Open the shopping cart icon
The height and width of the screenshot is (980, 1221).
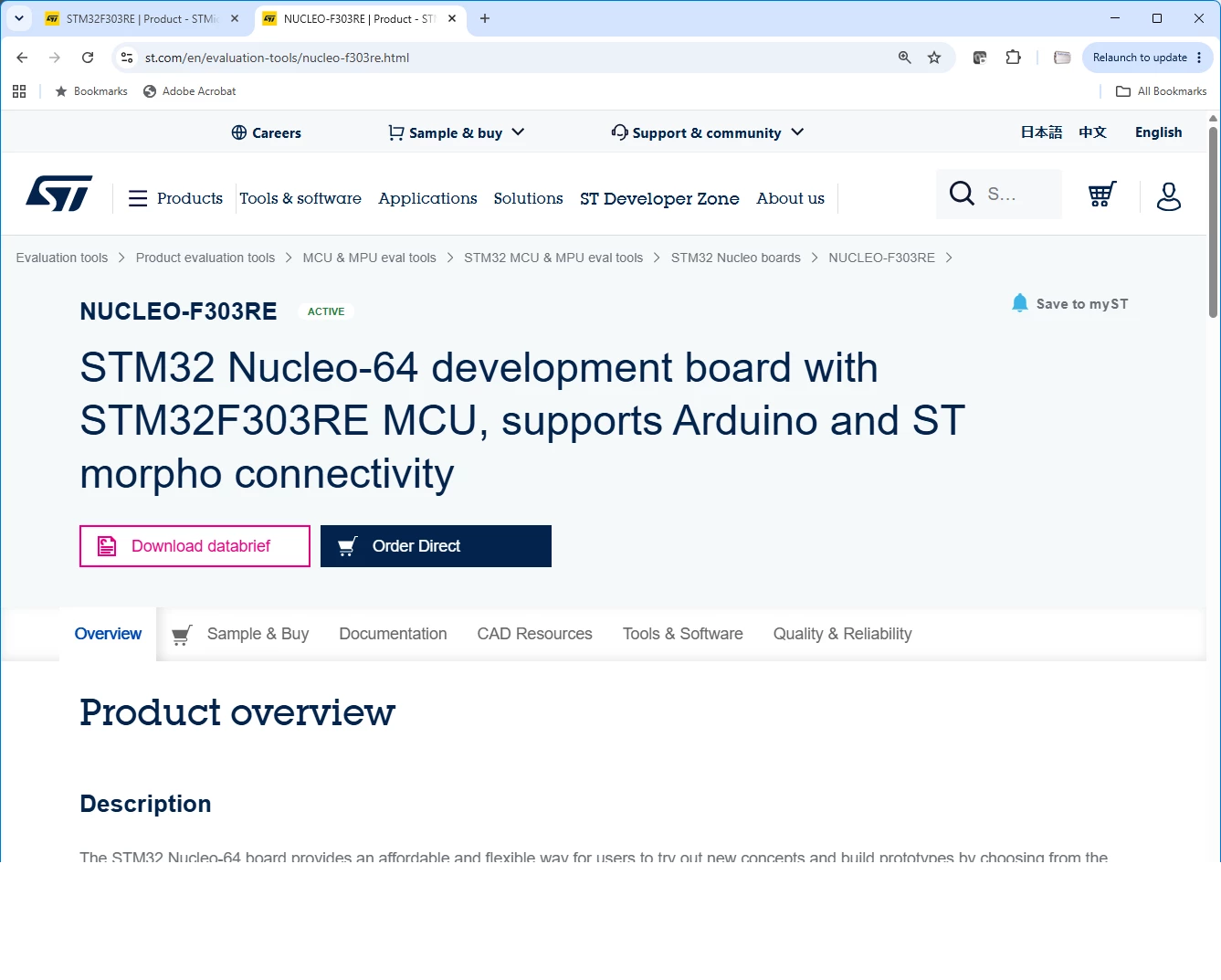pos(1102,195)
